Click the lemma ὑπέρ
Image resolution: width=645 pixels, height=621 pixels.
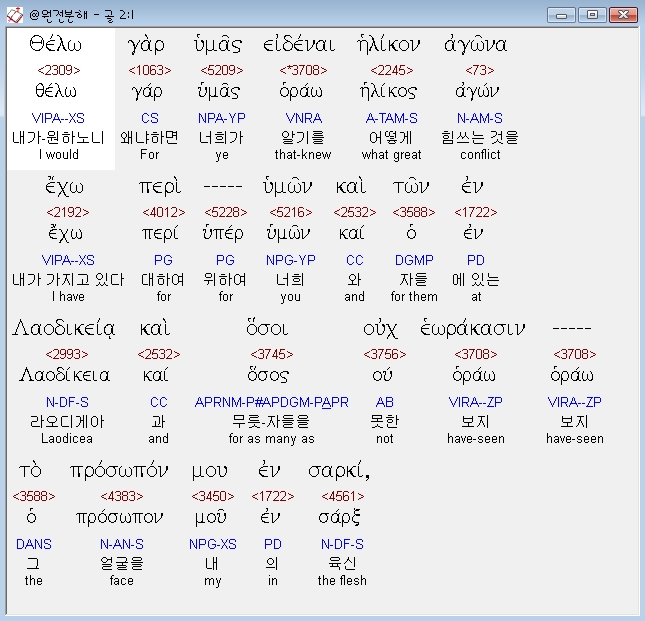[223, 234]
